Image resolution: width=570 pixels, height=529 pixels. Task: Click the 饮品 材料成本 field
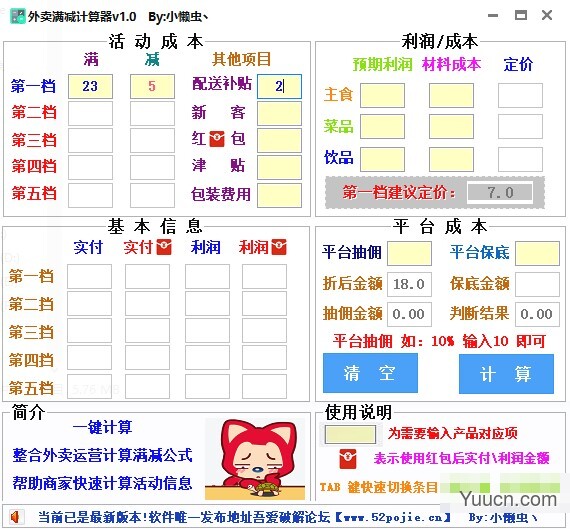pyautogui.click(x=451, y=159)
